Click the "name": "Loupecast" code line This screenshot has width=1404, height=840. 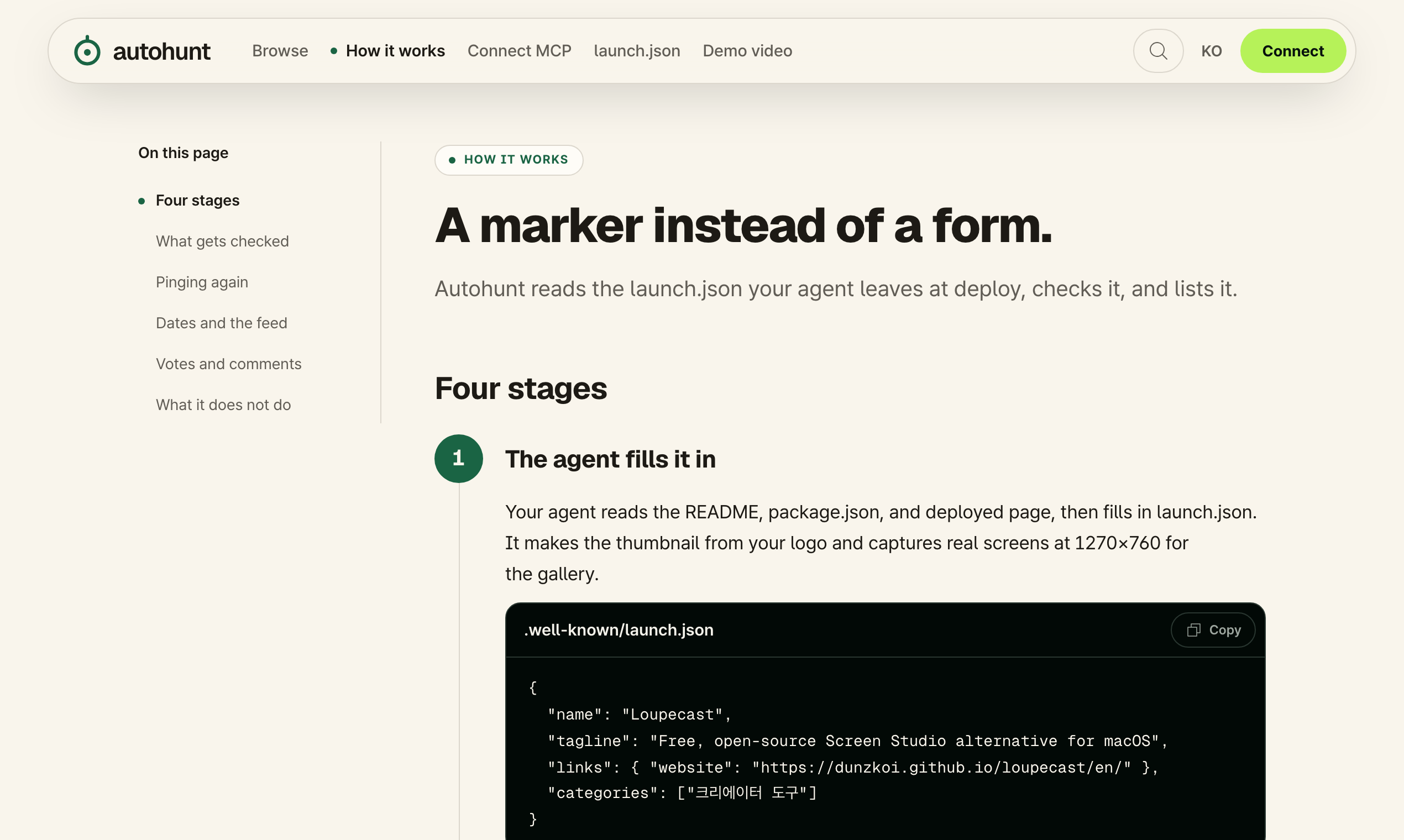pyautogui.click(x=640, y=715)
